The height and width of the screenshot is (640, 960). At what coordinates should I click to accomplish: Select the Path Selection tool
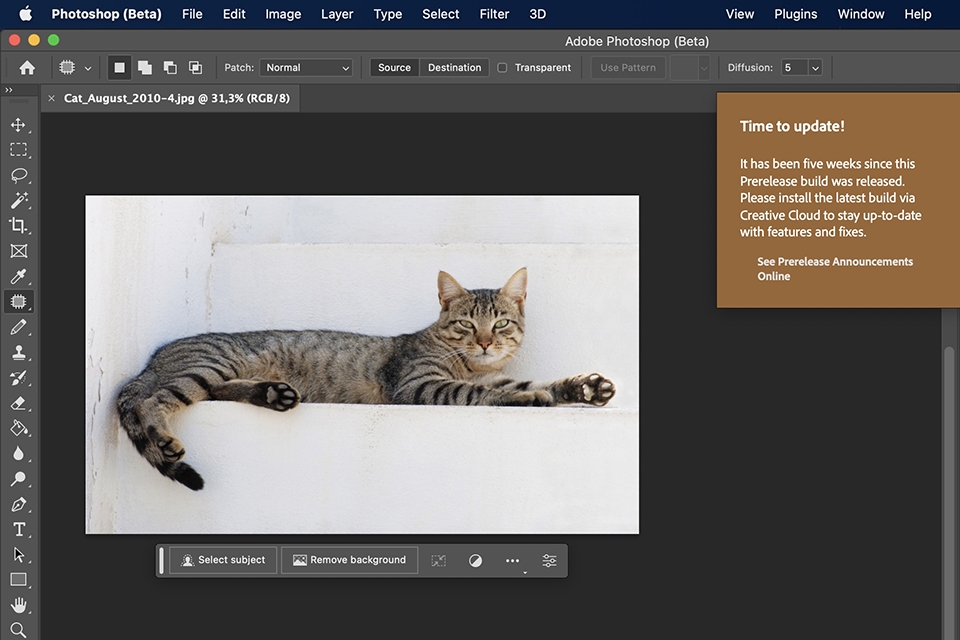pyautogui.click(x=18, y=554)
